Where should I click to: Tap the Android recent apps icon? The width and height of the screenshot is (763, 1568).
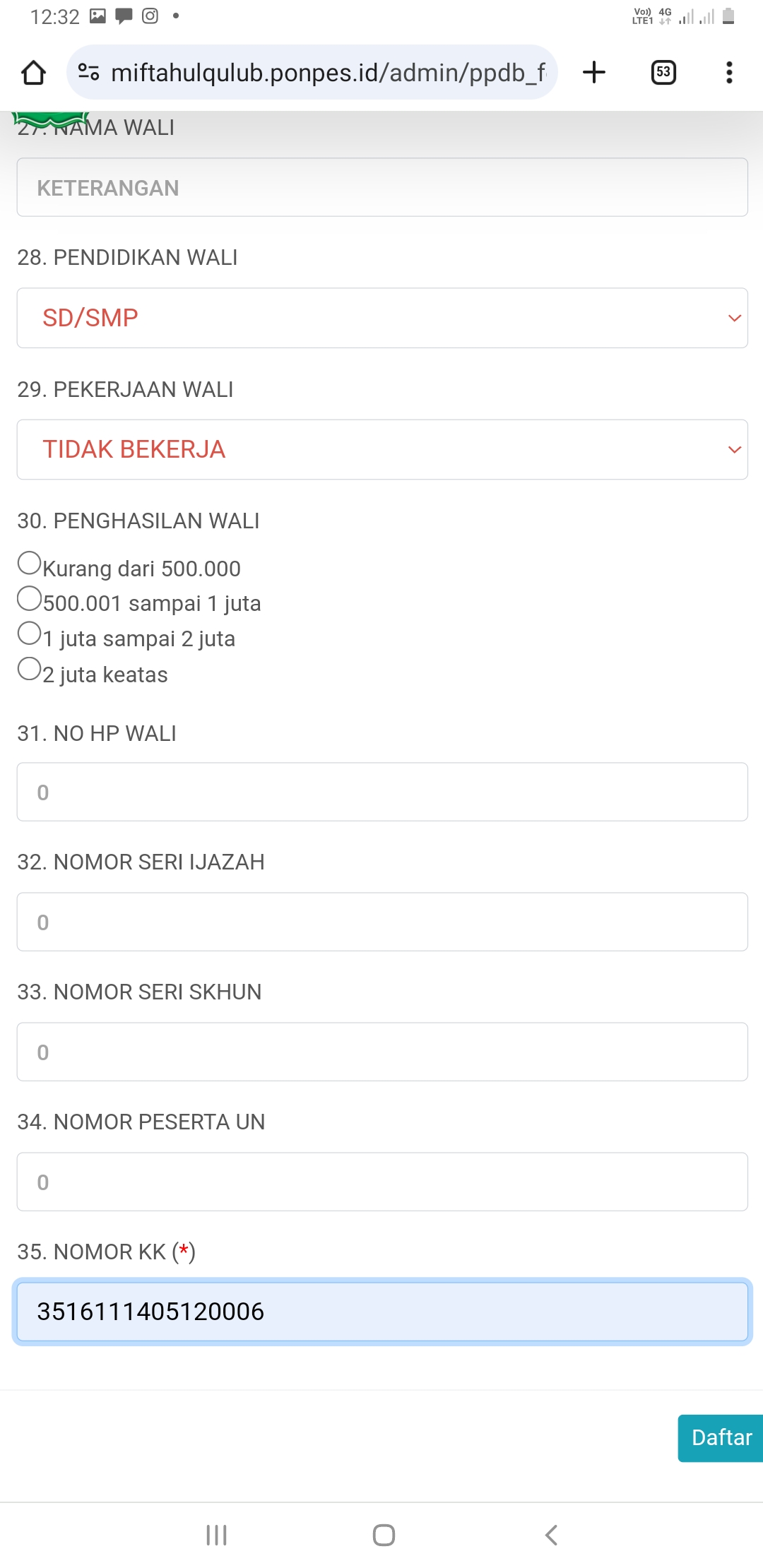(x=216, y=1534)
